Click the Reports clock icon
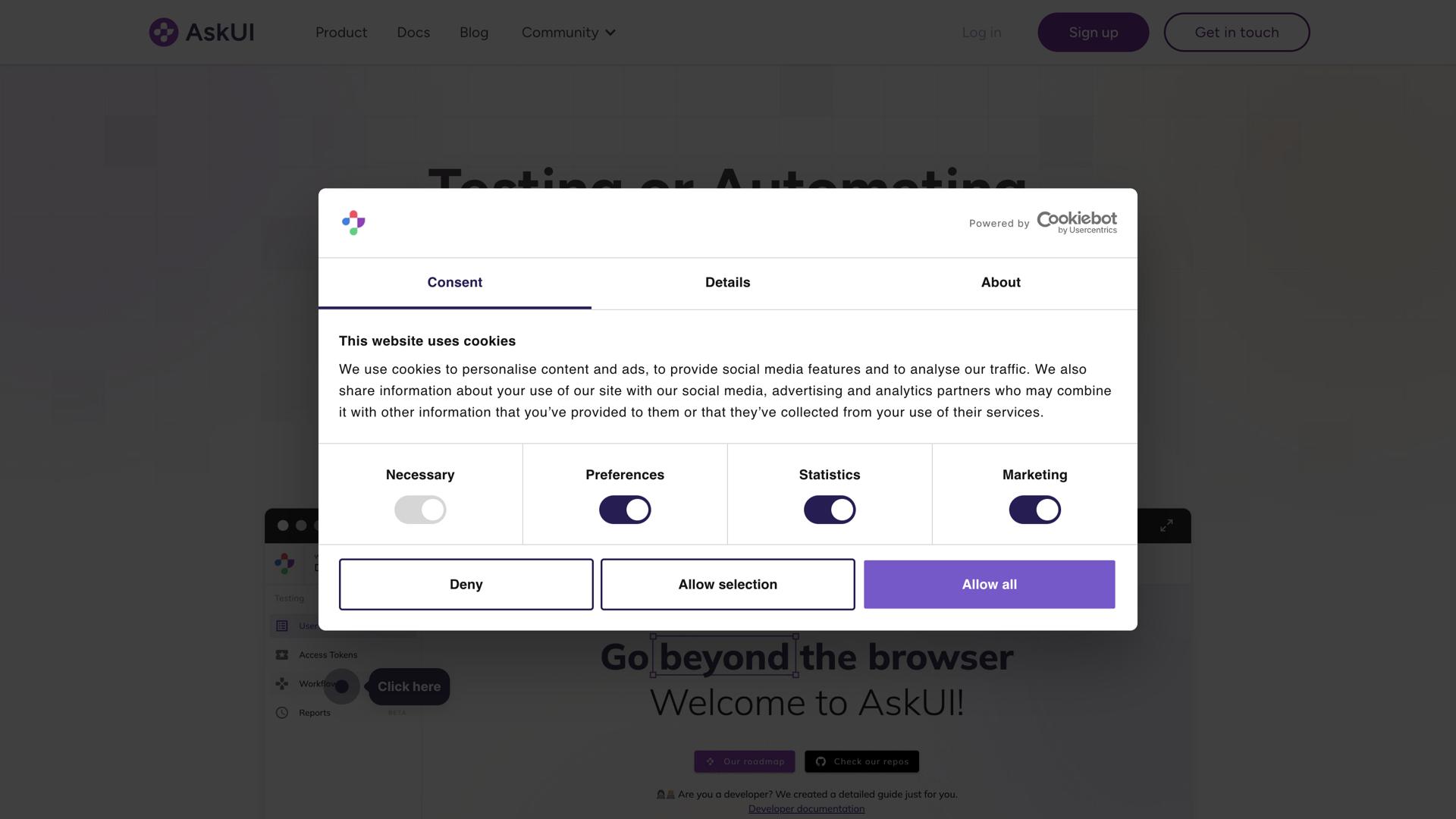 (282, 713)
